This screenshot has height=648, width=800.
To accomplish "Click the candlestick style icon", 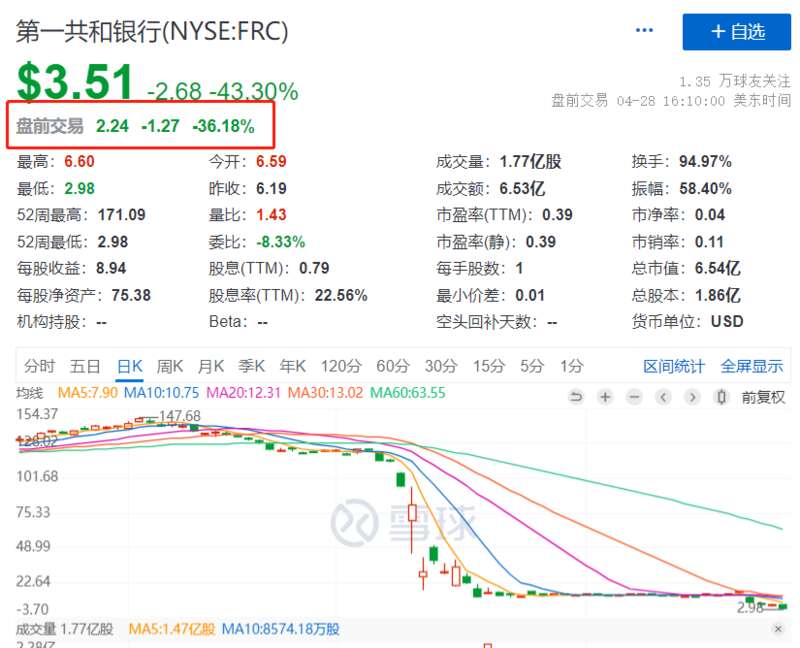I will pyautogui.click(x=721, y=397).
